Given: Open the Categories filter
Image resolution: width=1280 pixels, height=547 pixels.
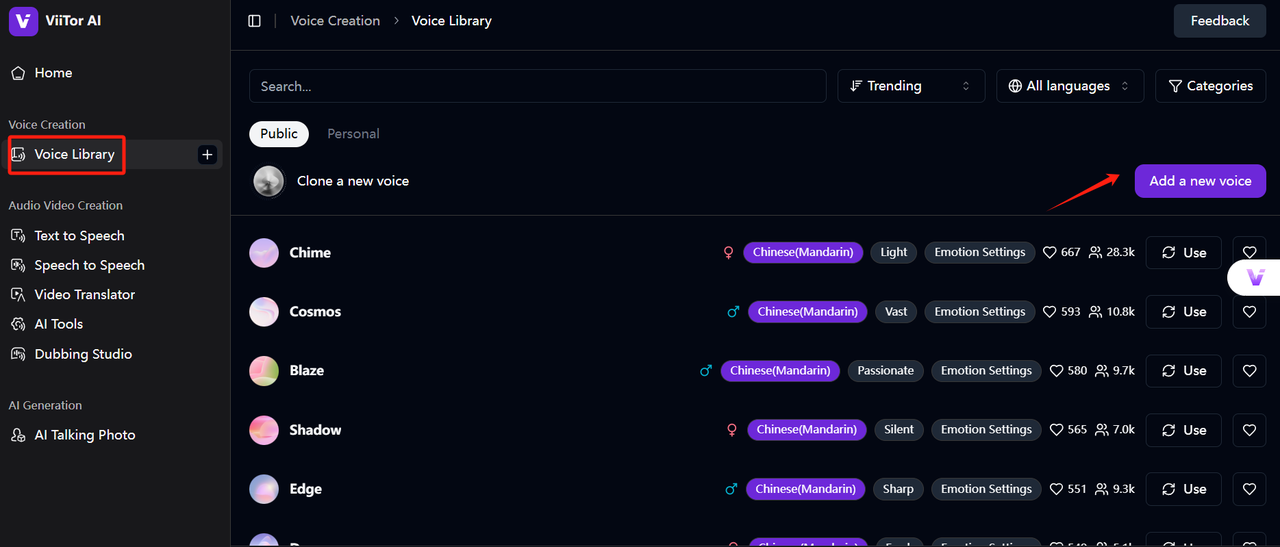Looking at the screenshot, I should (x=1210, y=86).
